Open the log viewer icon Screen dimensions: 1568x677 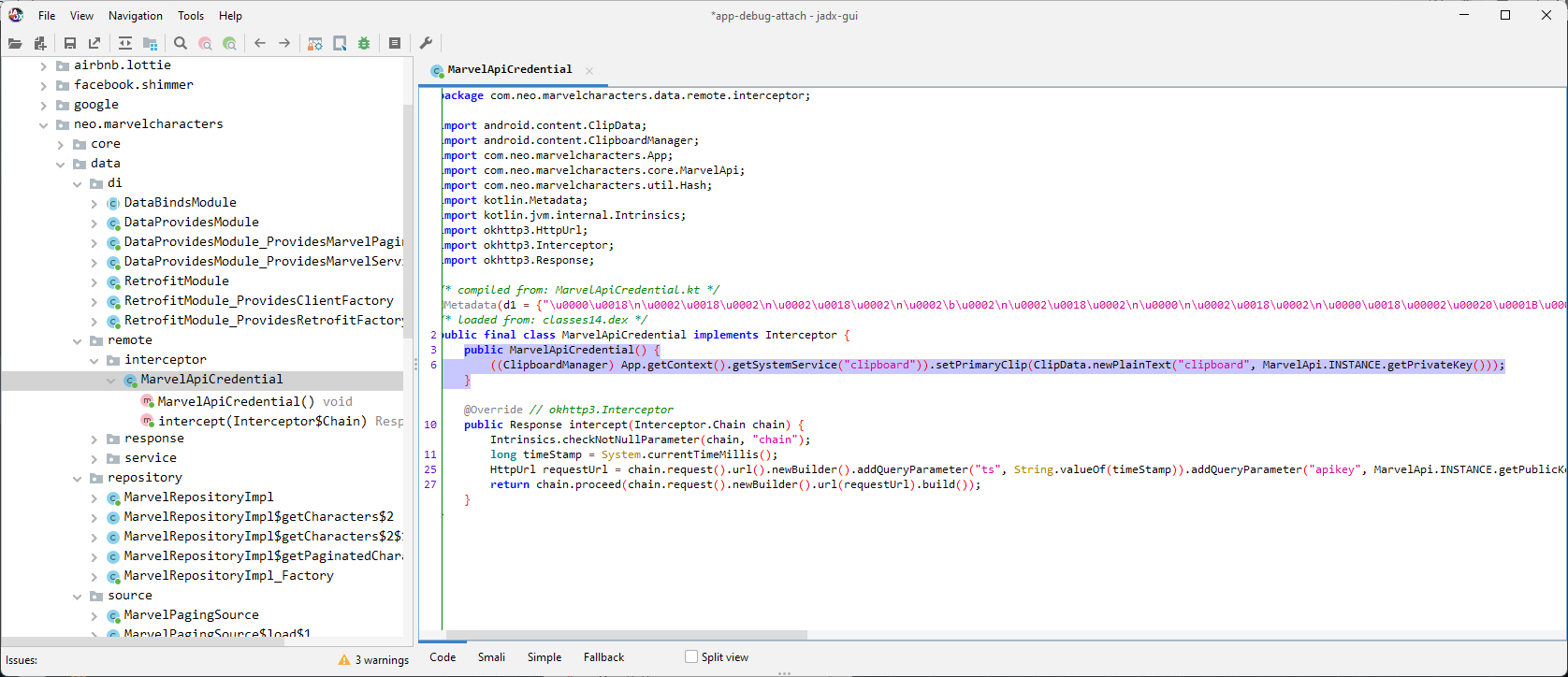click(x=395, y=43)
